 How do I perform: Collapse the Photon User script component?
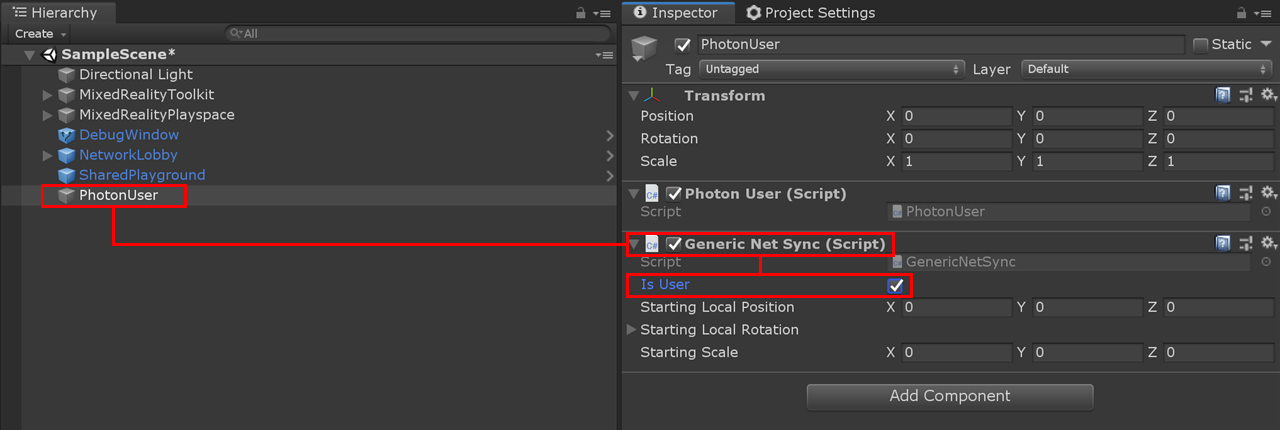point(633,193)
